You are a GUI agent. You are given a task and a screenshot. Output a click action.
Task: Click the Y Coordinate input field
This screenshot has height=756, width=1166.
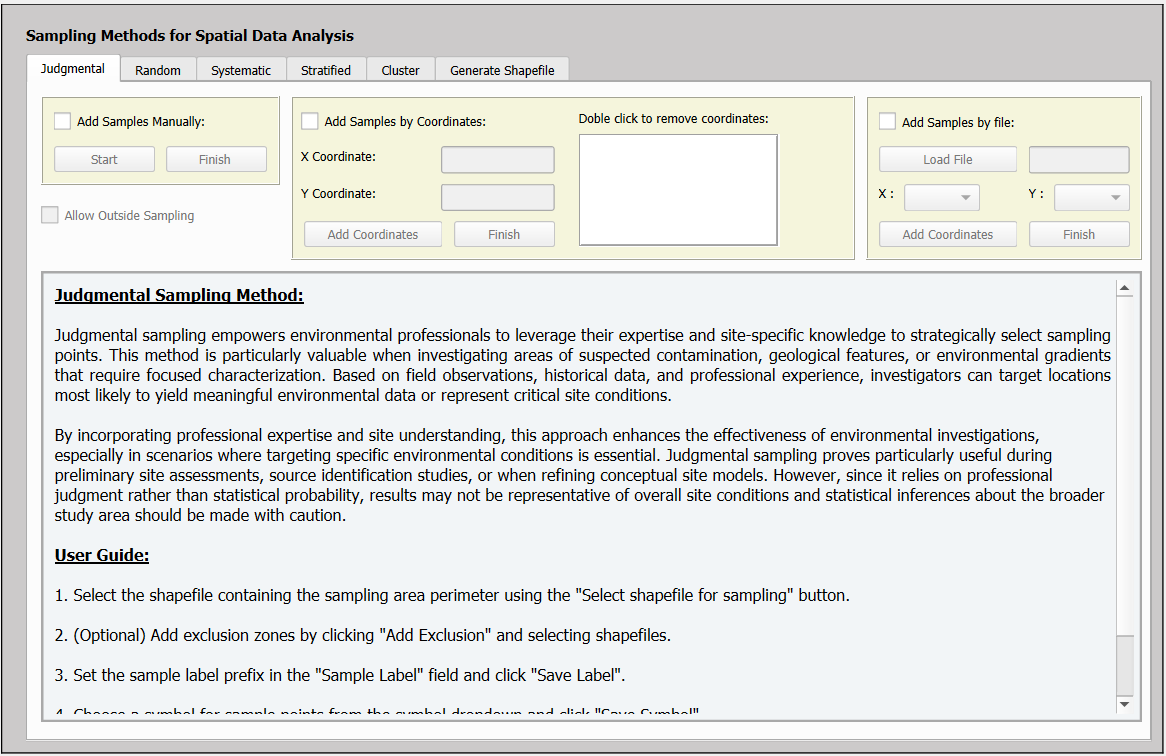[497, 197]
